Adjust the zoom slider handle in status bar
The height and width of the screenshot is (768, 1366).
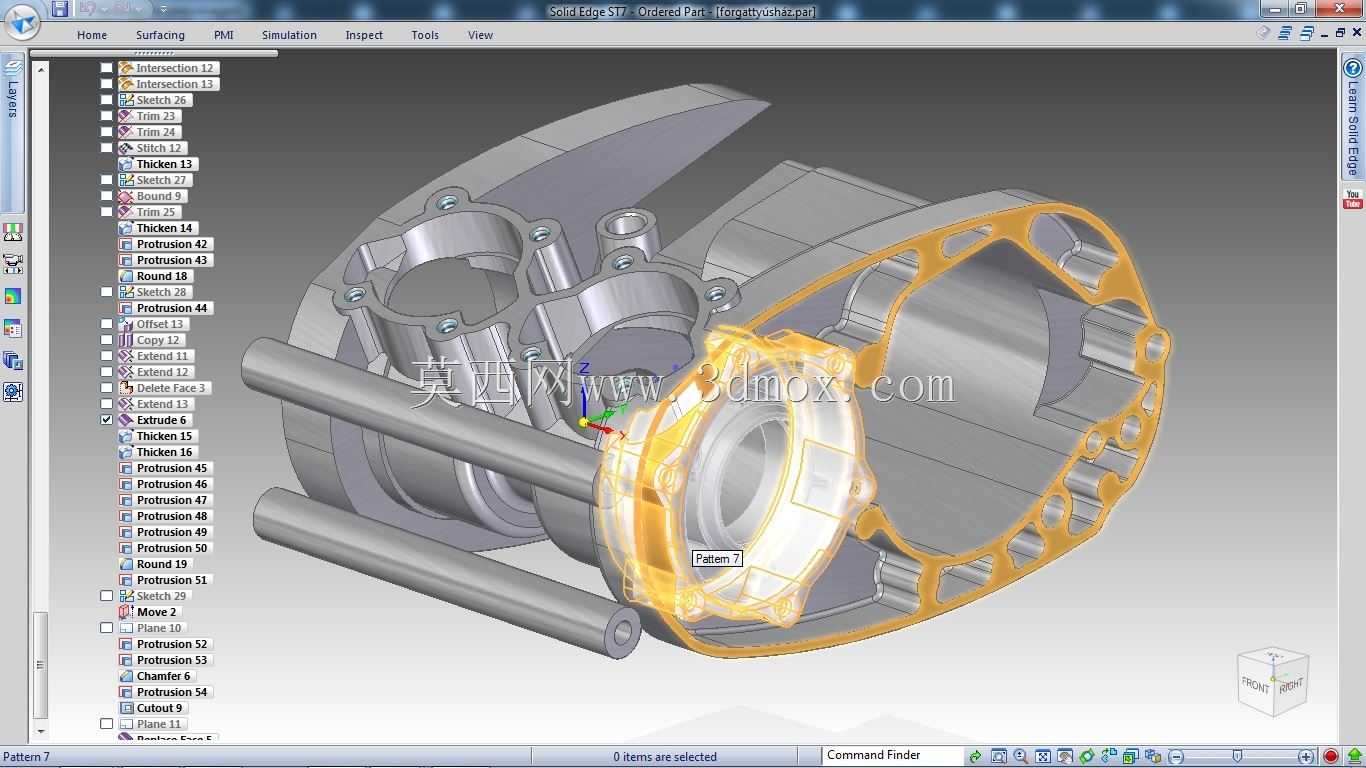coord(1237,757)
